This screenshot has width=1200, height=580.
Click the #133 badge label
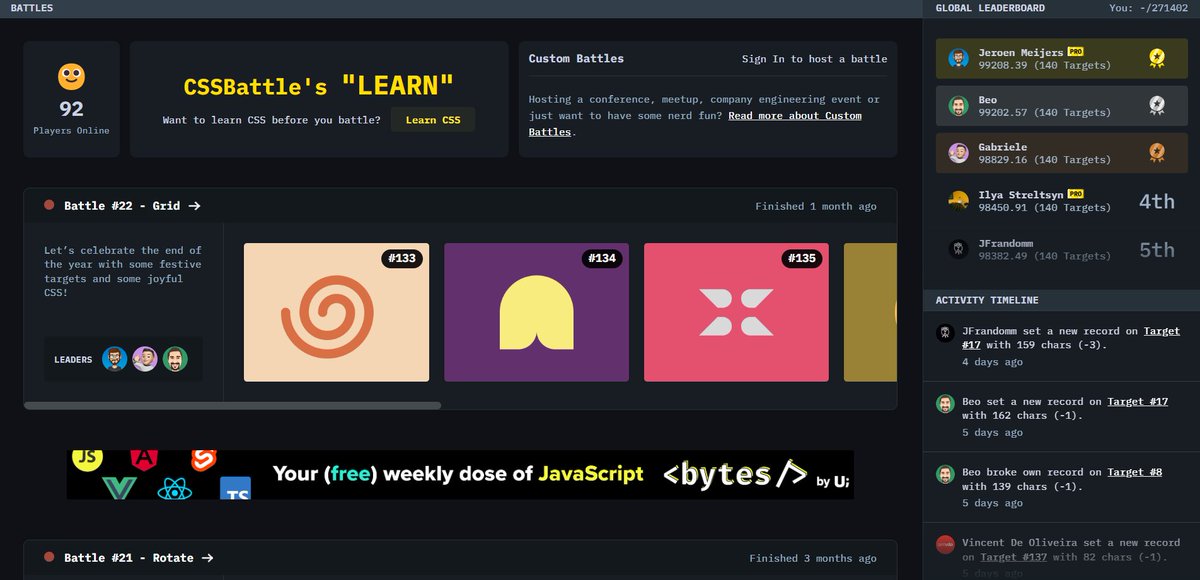click(x=402, y=258)
